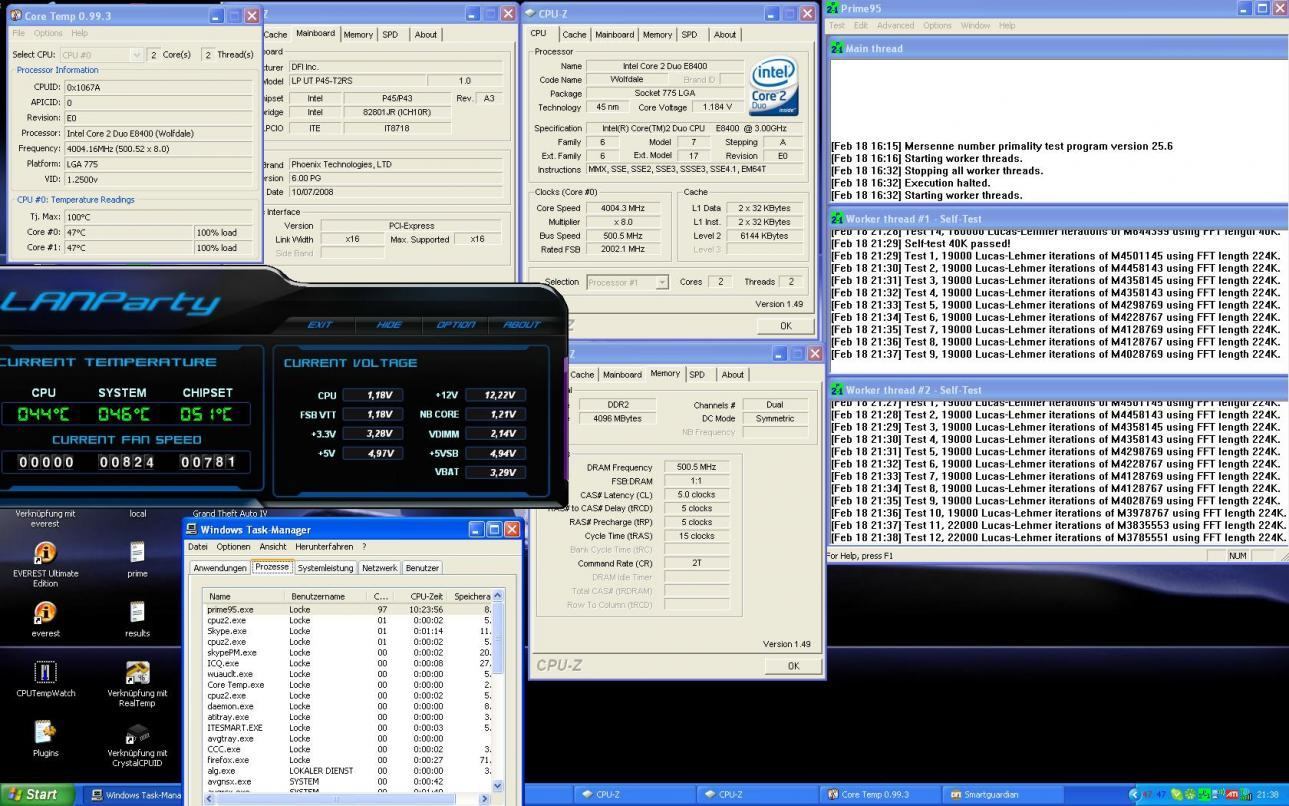Open Core Temp's File menu
The height and width of the screenshot is (806, 1289).
click(19, 33)
